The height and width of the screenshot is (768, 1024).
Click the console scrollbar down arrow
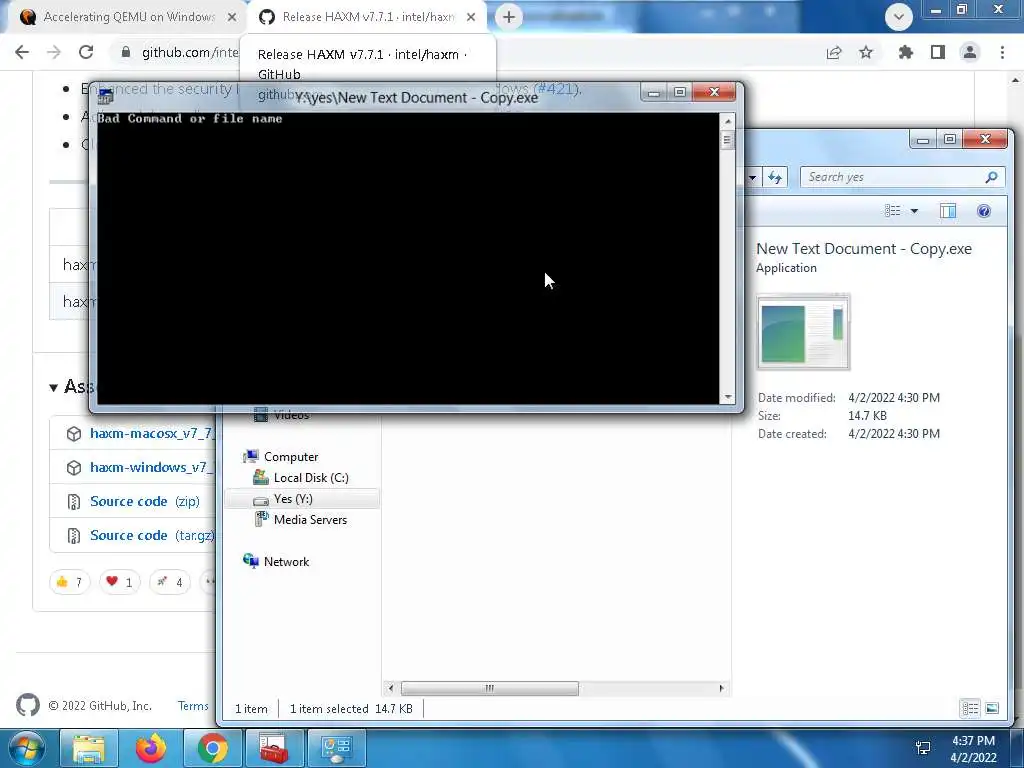pos(728,397)
